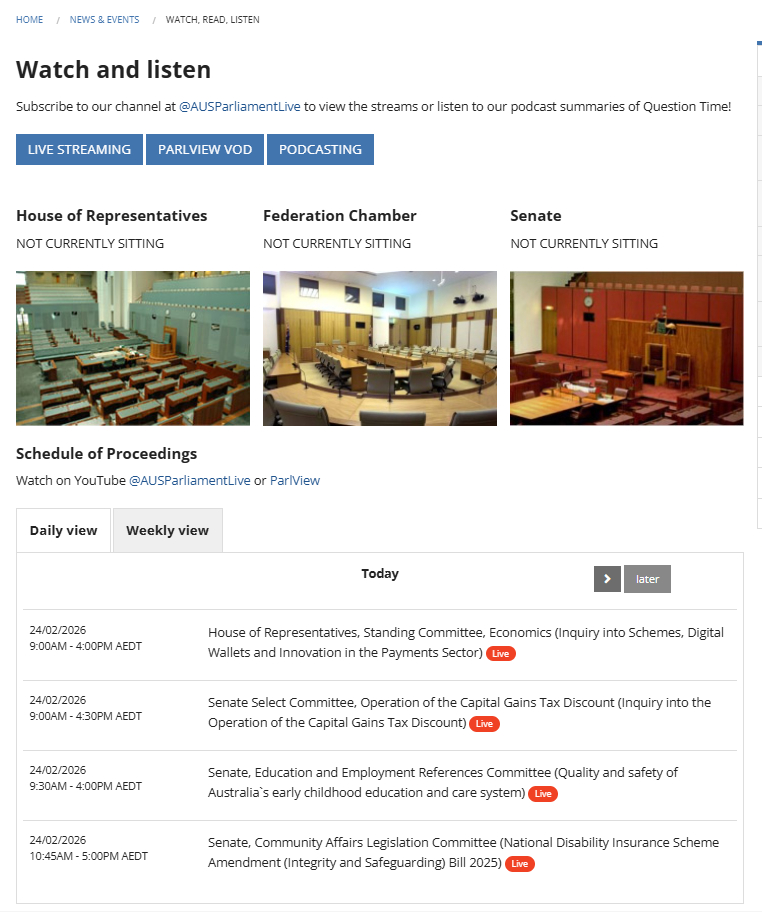Open the PARLVIEW VOD button
Viewport: 762px width, 912px height.
click(x=205, y=150)
